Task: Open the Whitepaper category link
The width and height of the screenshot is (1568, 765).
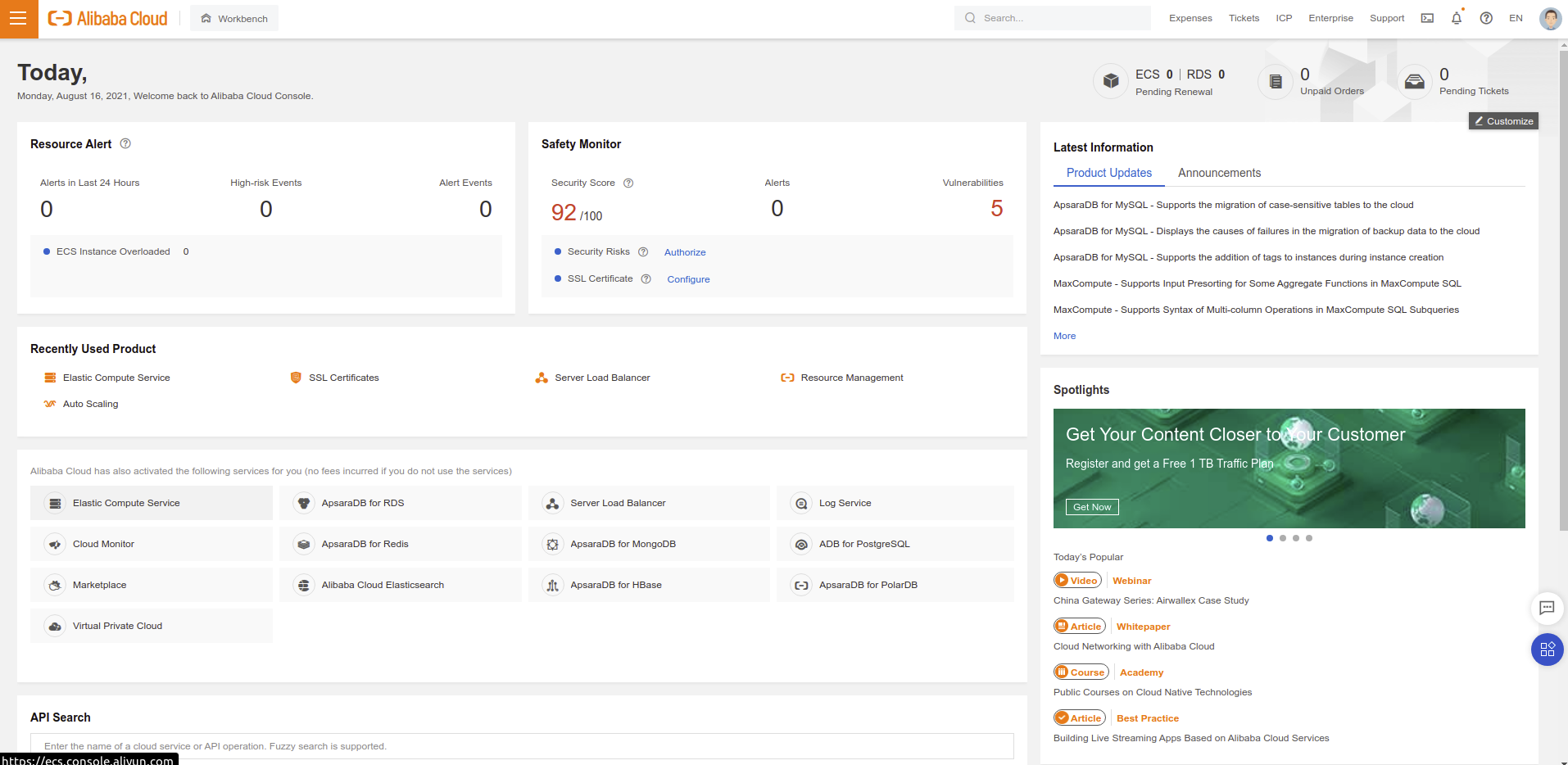Action: click(1143, 627)
